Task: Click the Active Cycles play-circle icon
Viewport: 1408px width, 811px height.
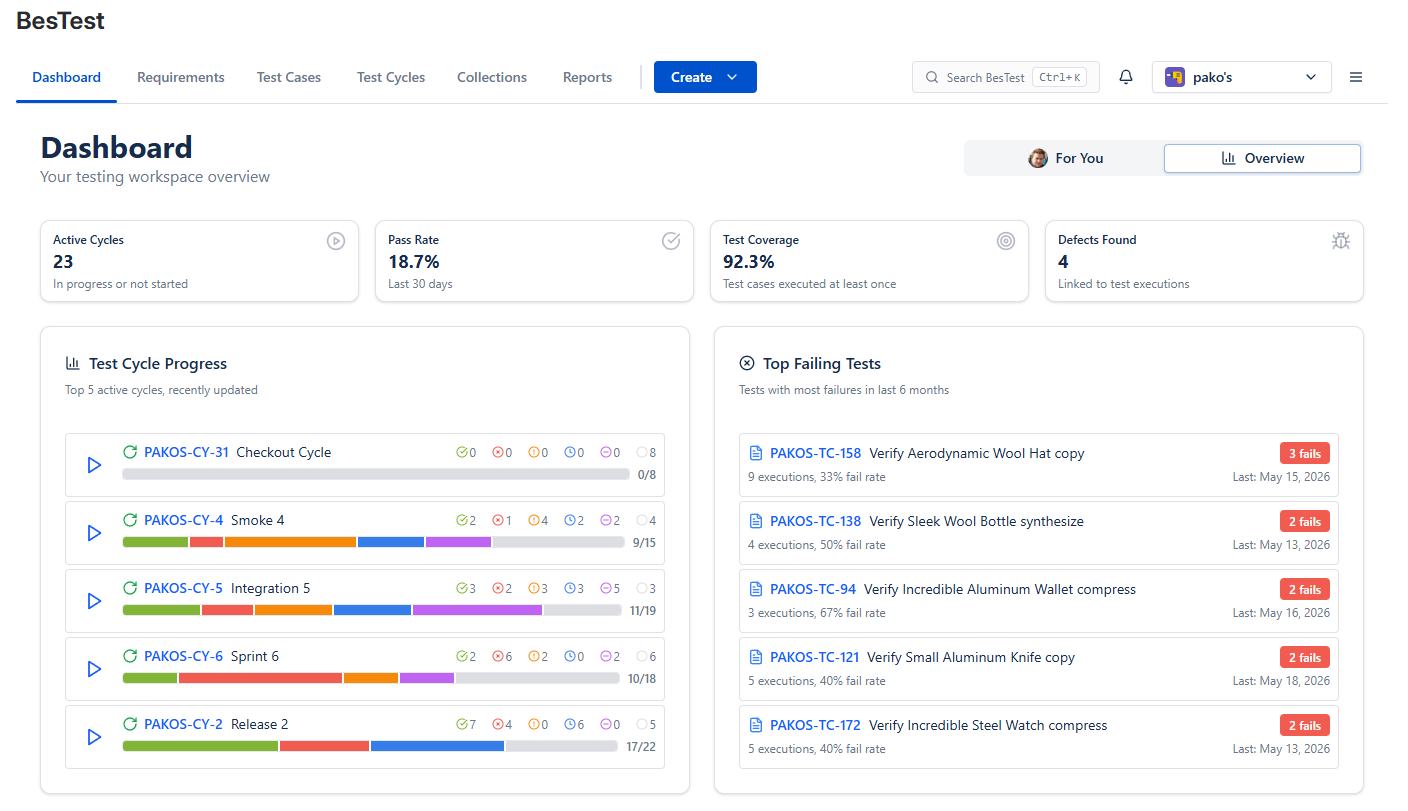Action: click(336, 241)
